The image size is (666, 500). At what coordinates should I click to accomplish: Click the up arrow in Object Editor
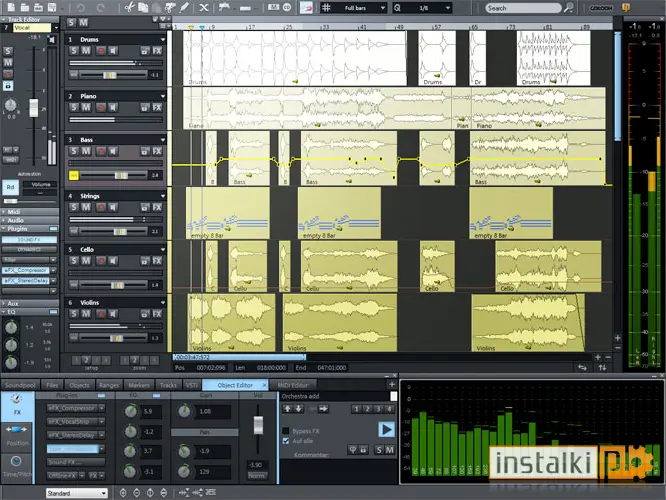pyautogui.click(x=287, y=409)
